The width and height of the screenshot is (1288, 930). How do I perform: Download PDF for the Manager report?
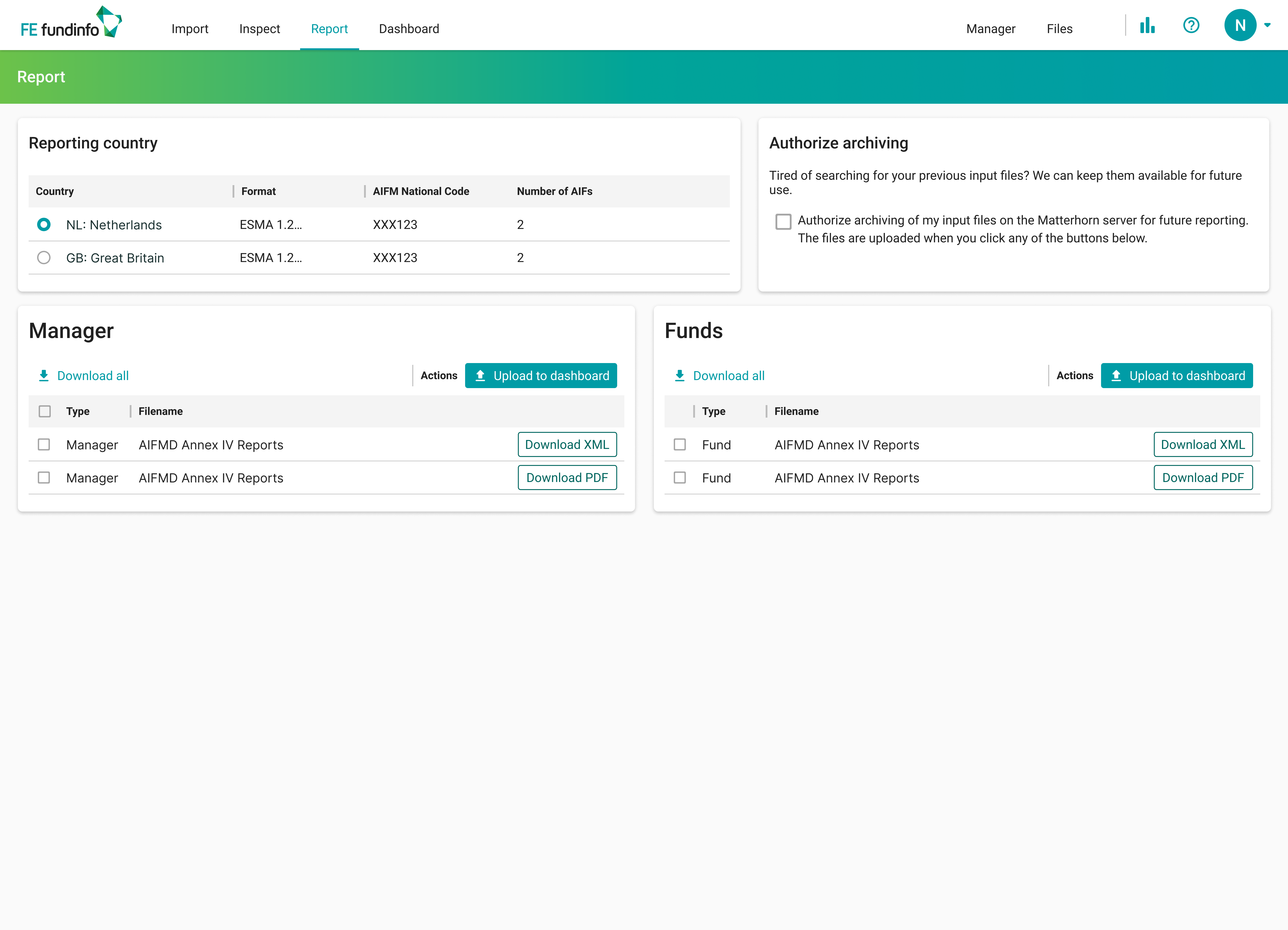[x=567, y=478]
